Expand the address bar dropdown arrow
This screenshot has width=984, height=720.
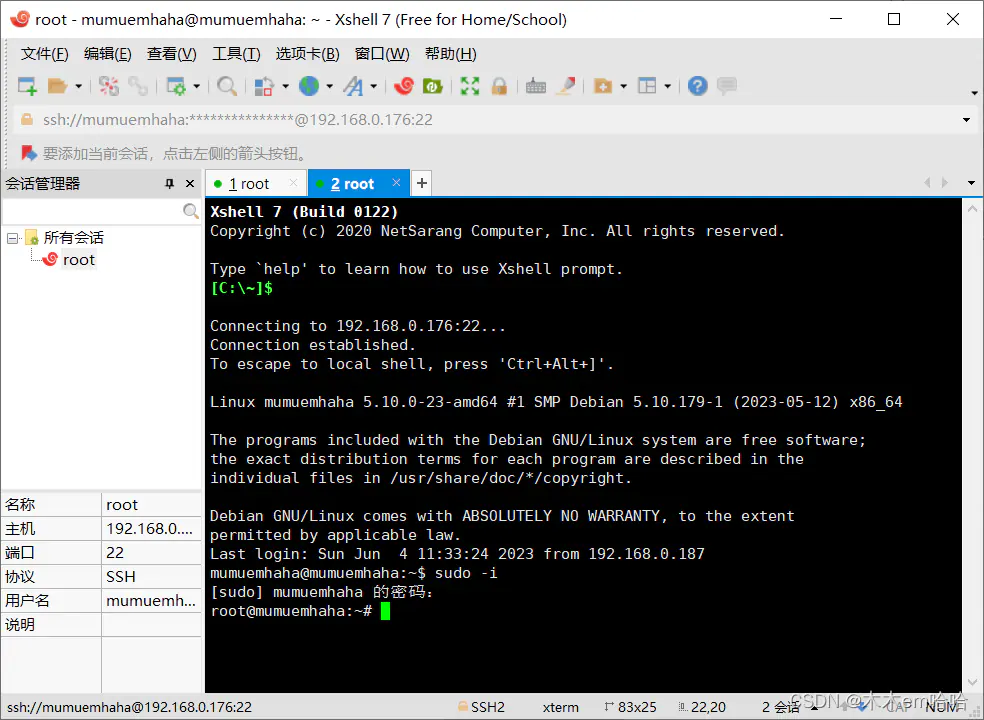(966, 119)
